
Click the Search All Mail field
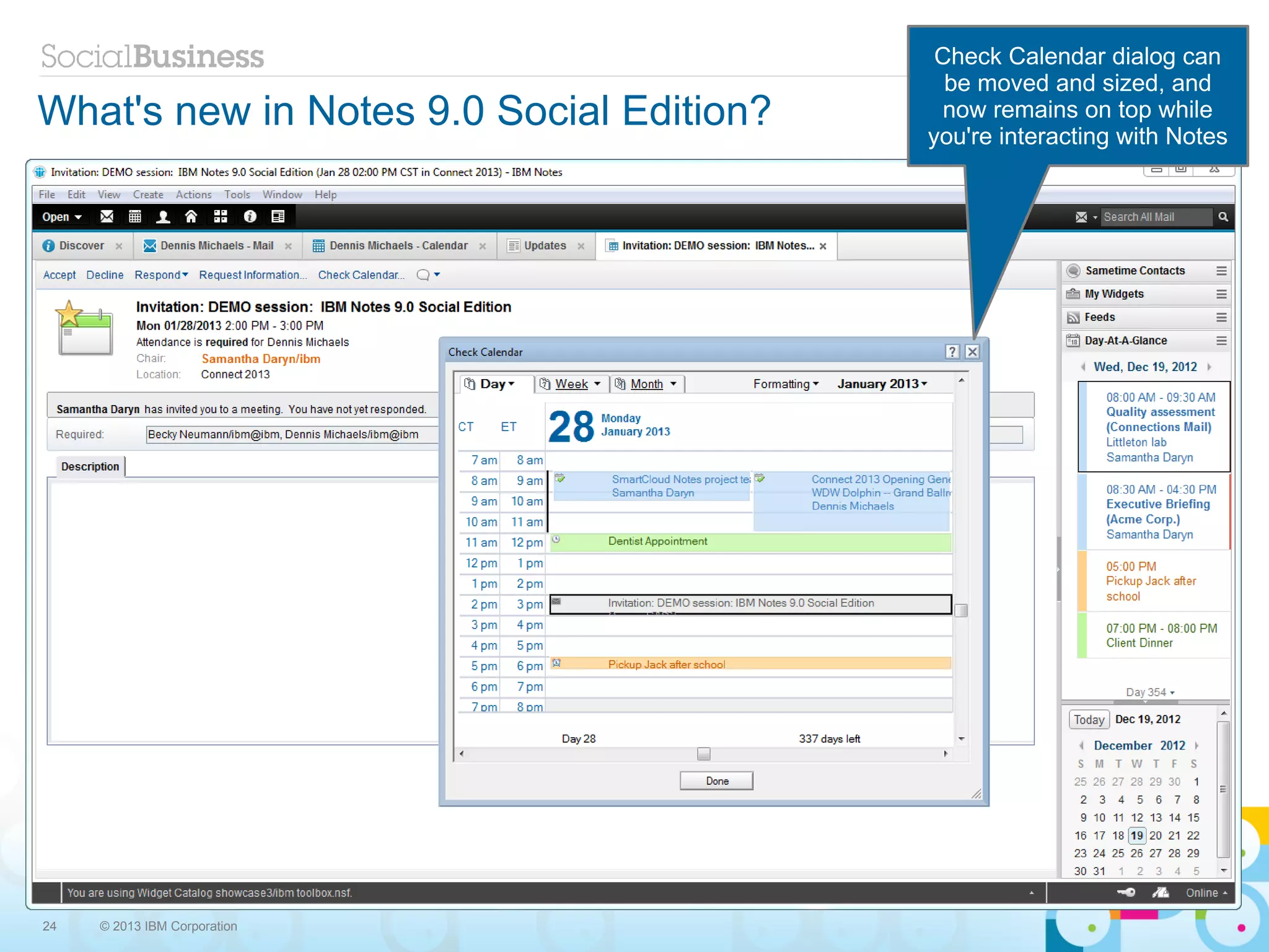coord(1156,217)
